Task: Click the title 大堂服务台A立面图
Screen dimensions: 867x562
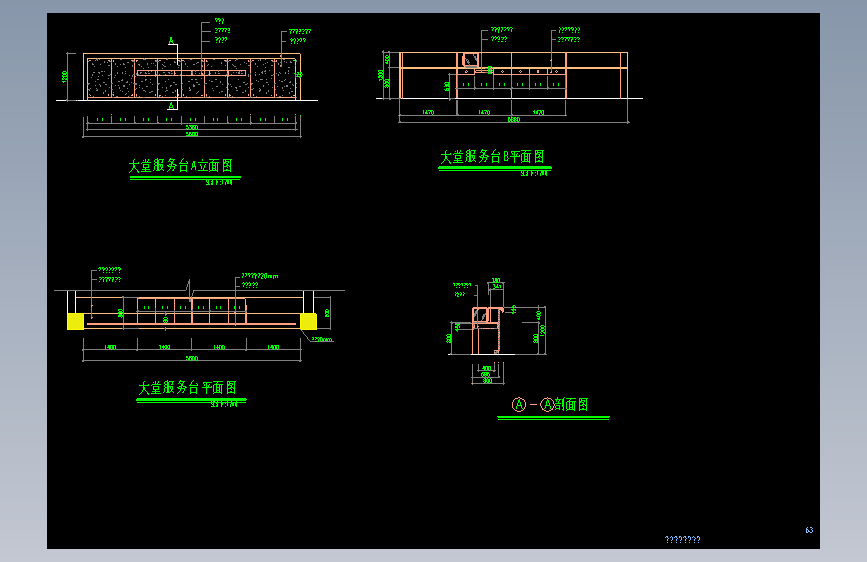Action: click(180, 165)
